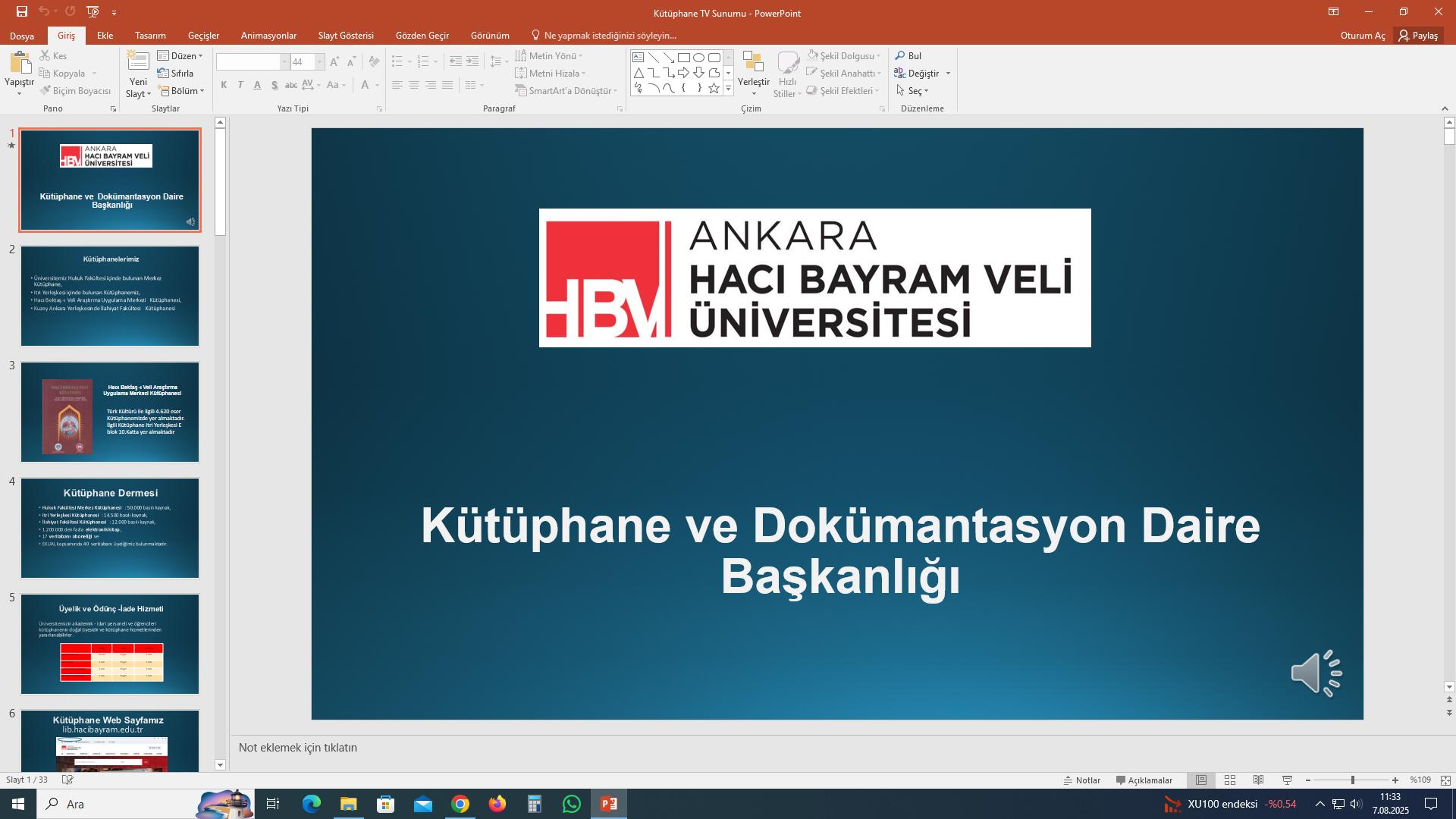Center align the paragraph text
Viewport: 1456px width, 819px height.
414,85
